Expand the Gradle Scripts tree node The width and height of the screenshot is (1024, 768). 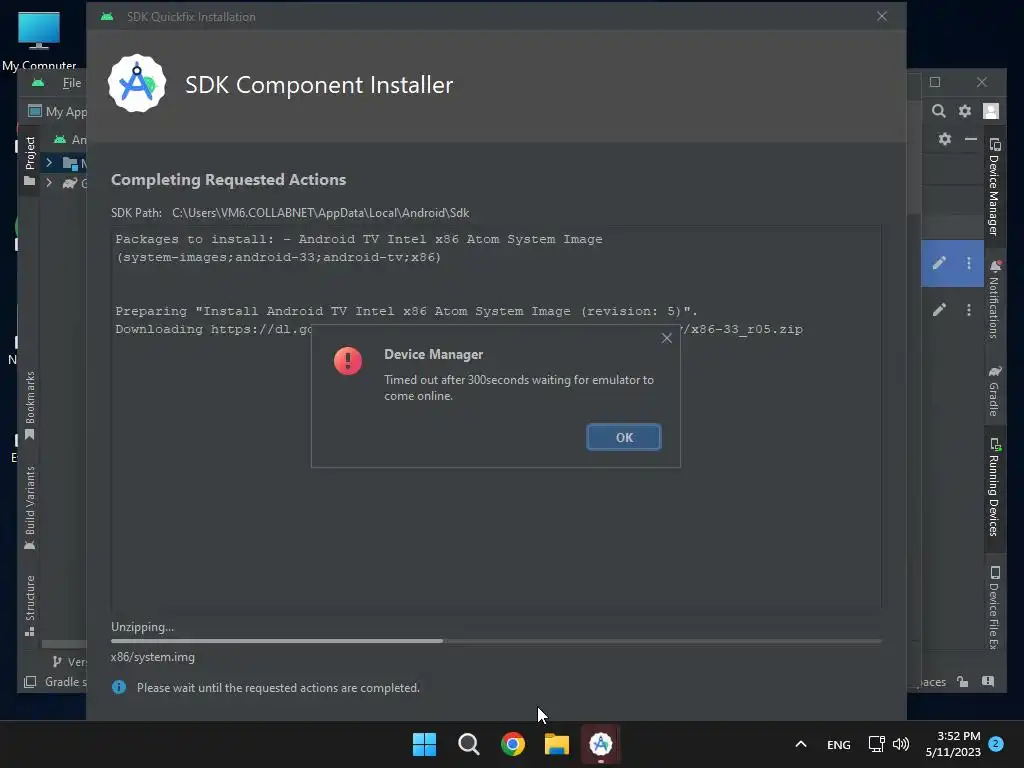tap(49, 184)
